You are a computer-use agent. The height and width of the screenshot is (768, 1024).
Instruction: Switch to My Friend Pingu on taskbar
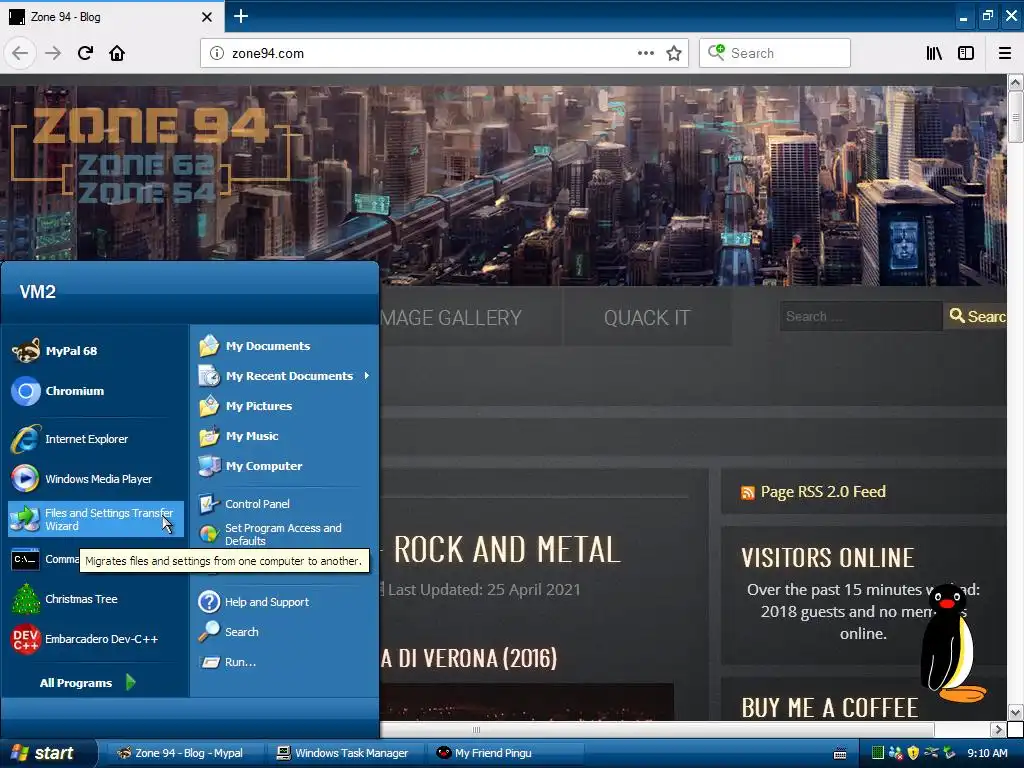[505, 753]
